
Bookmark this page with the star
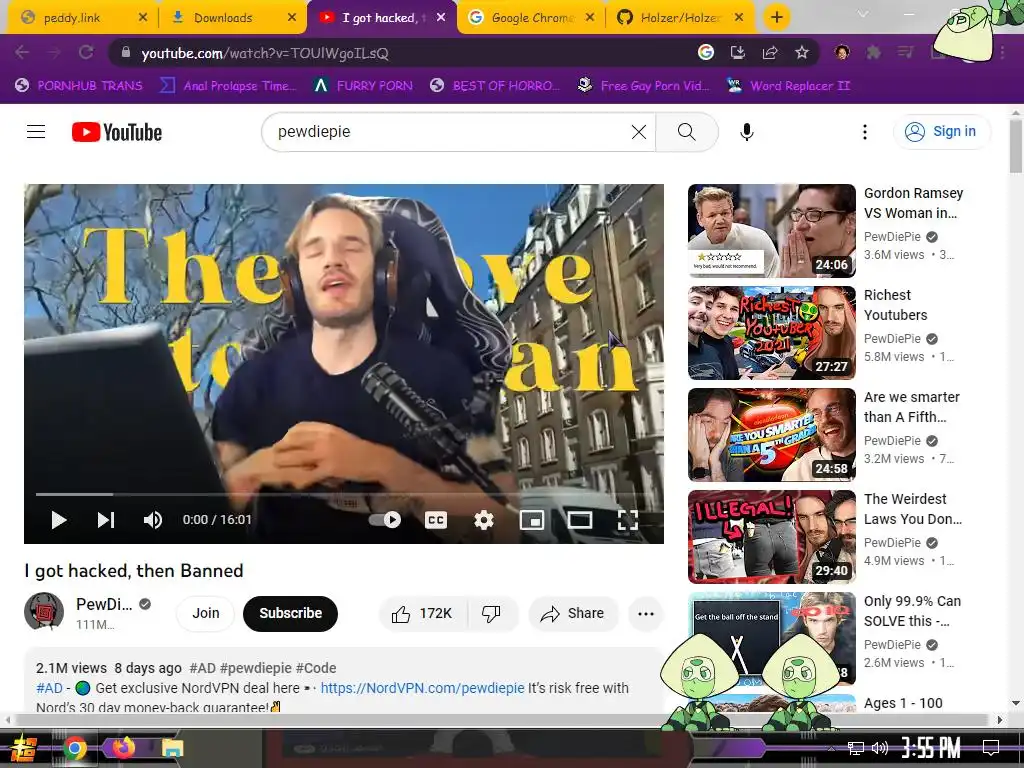click(x=801, y=53)
